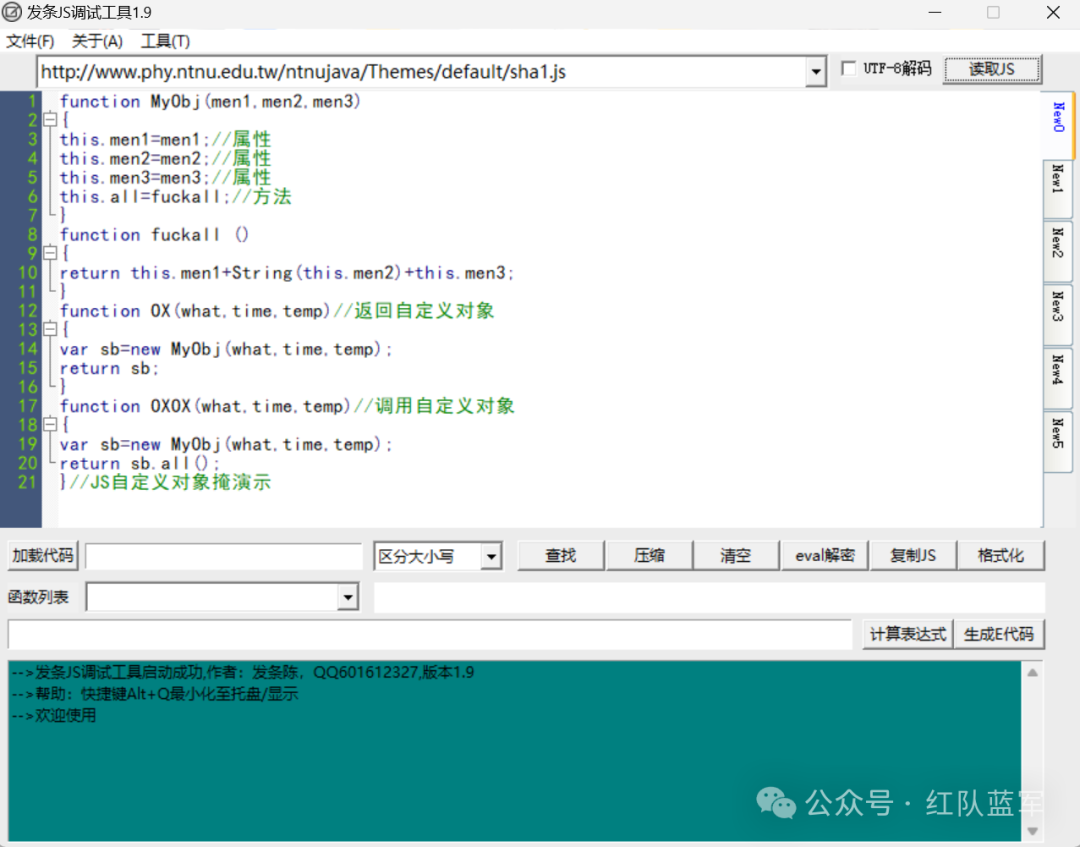Open the URL address dropdown
The image size is (1080, 847).
816,72
